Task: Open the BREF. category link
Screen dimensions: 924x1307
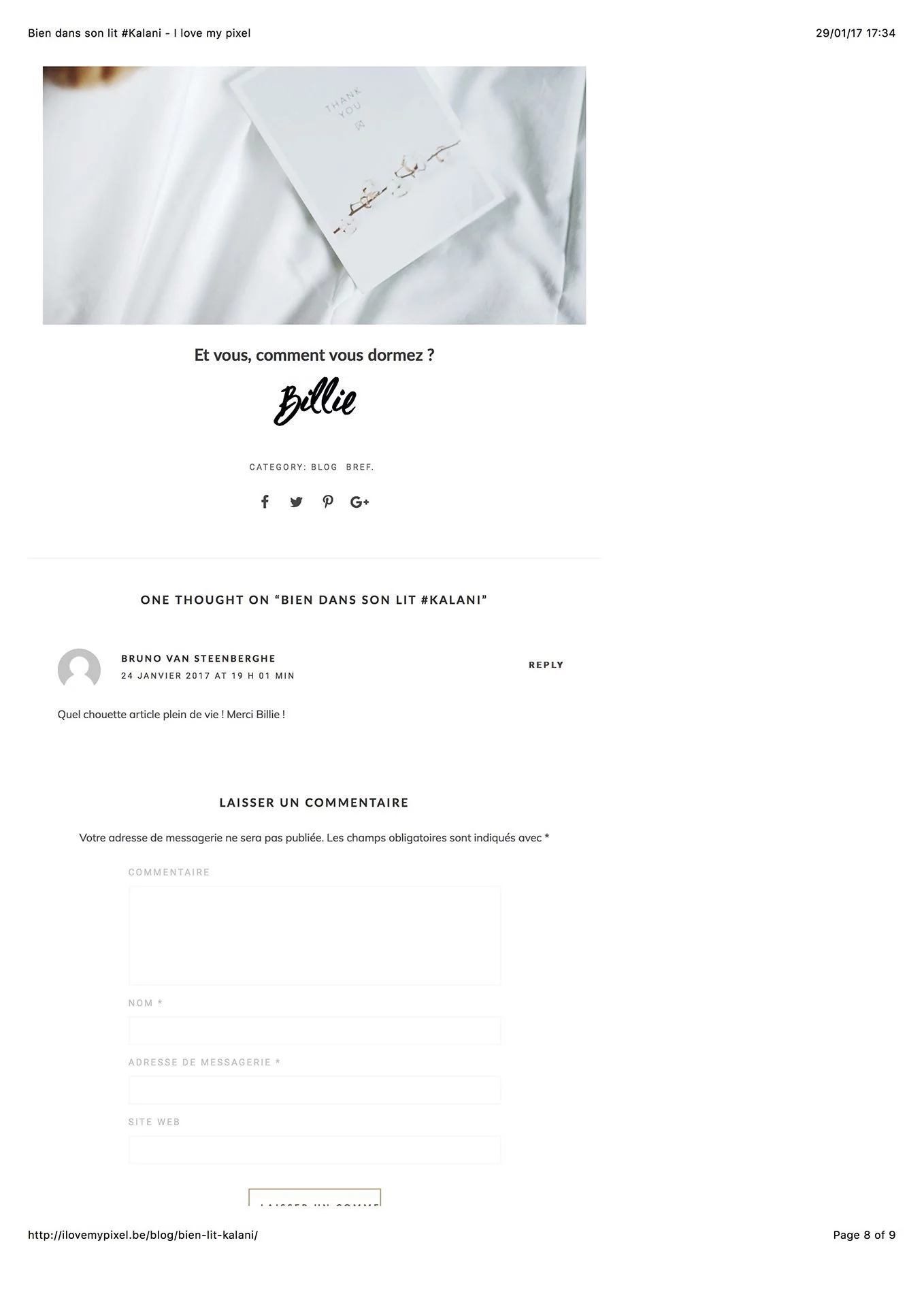Action: 360,467
